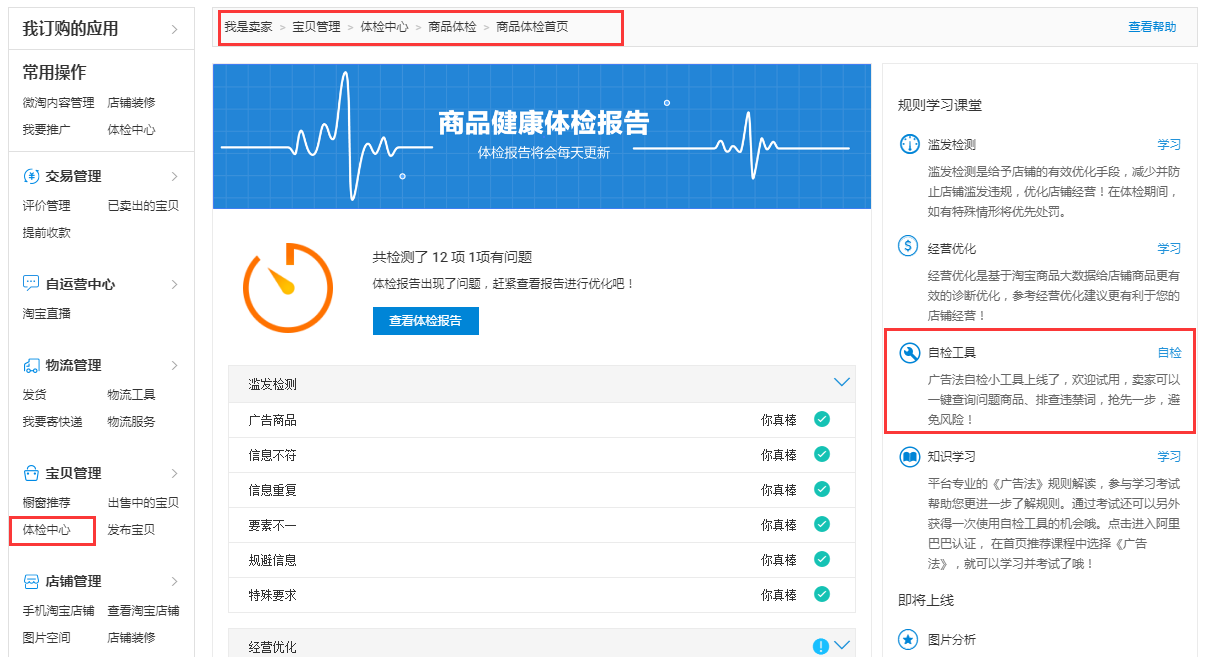Open 物流服务 in sidebar
Viewport: 1205px width, 657px height.
131,422
